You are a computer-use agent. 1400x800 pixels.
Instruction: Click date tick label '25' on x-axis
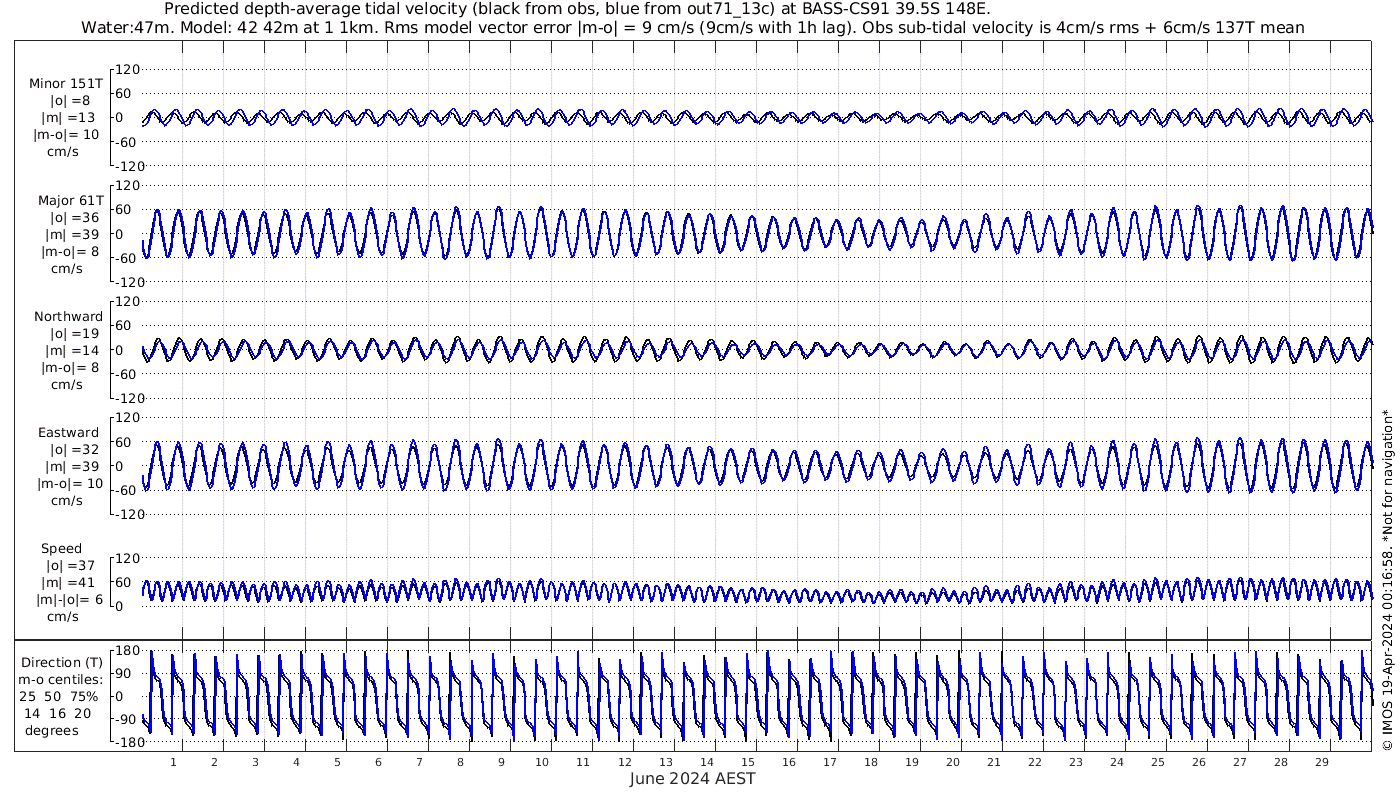point(1157,762)
